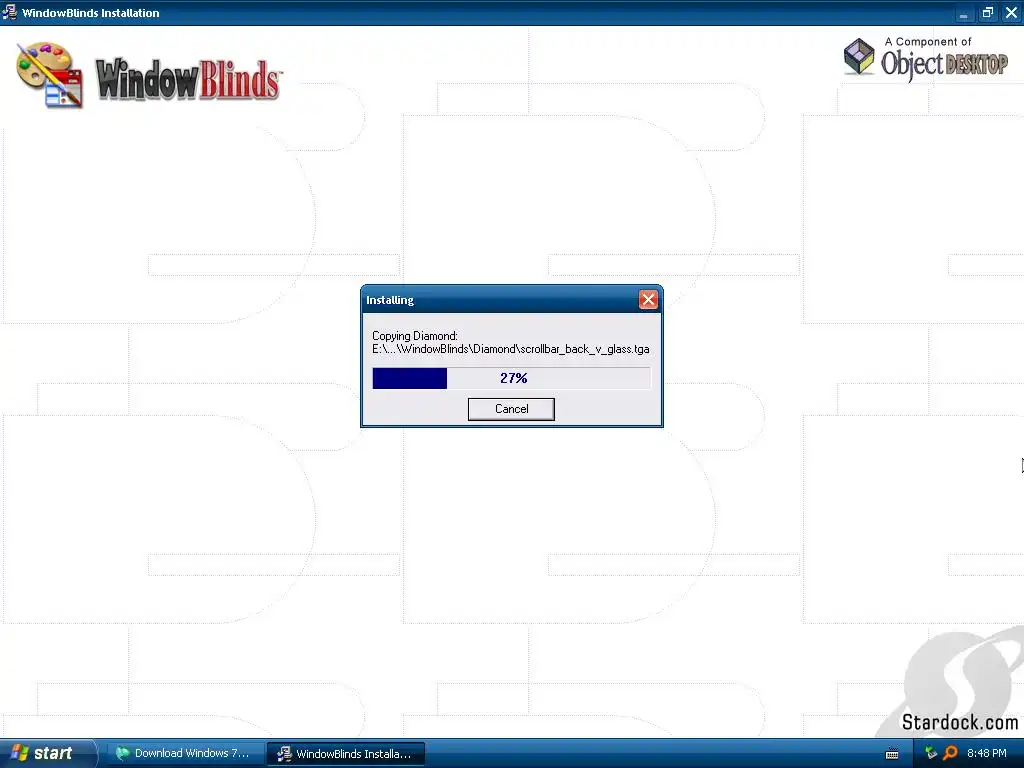Click the Stardock.com text
The height and width of the screenshot is (768, 1024).
[x=959, y=722]
